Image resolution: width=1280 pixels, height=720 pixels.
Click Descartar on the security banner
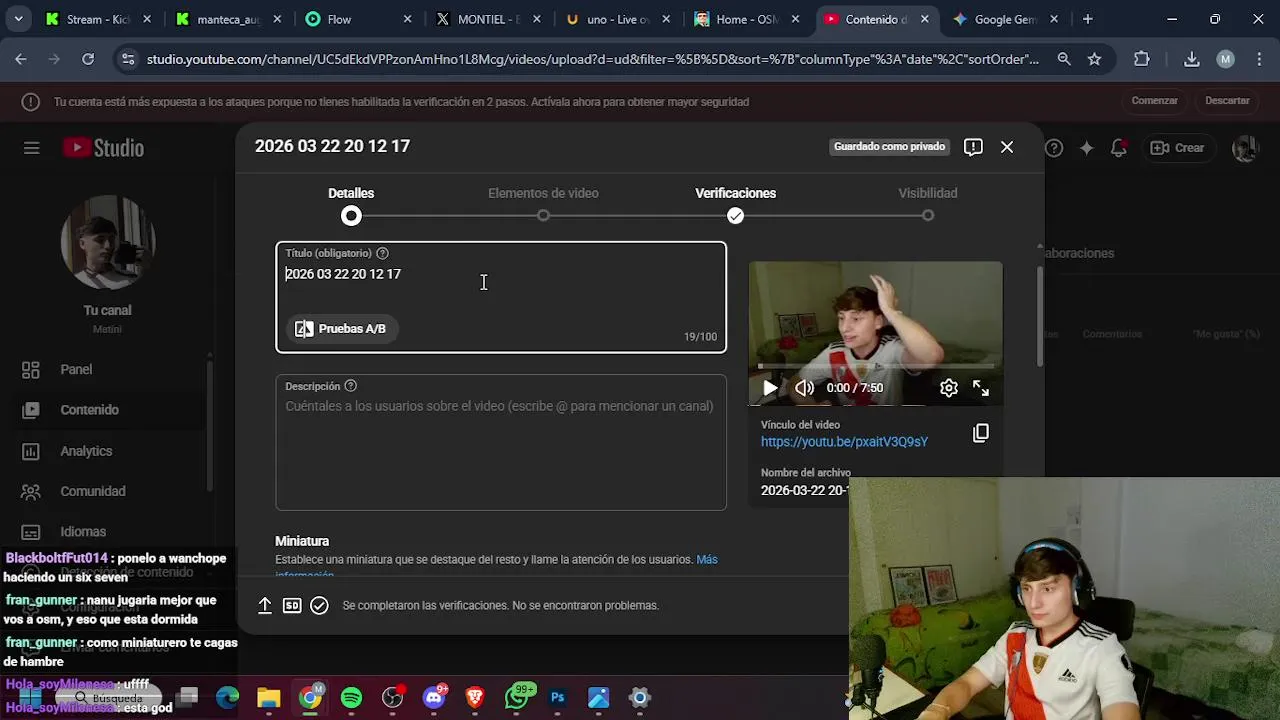[x=1227, y=101]
